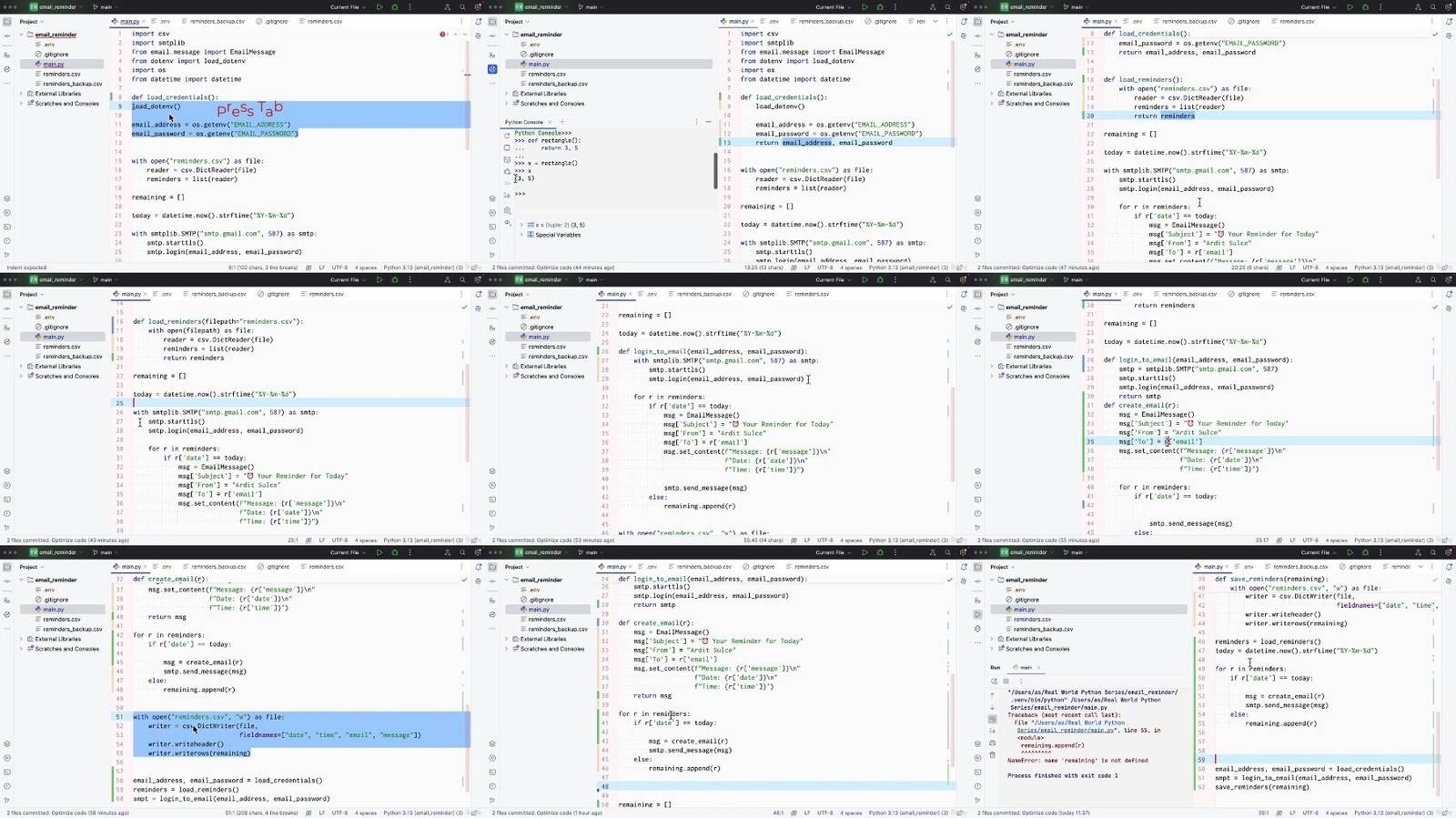Click Scroll to End icon in Run output
This screenshot has width=1456, height=818.
tap(992, 731)
